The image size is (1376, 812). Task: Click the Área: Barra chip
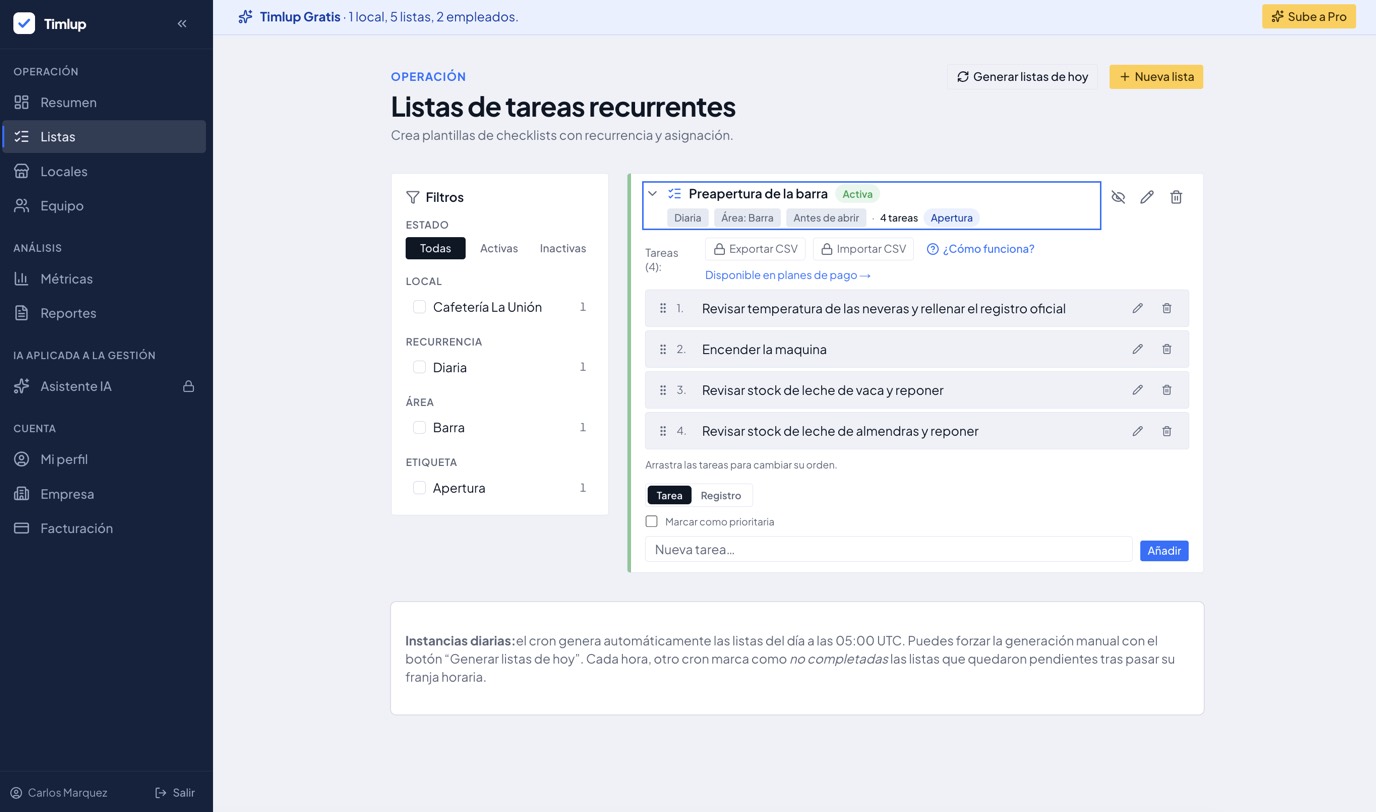747,218
